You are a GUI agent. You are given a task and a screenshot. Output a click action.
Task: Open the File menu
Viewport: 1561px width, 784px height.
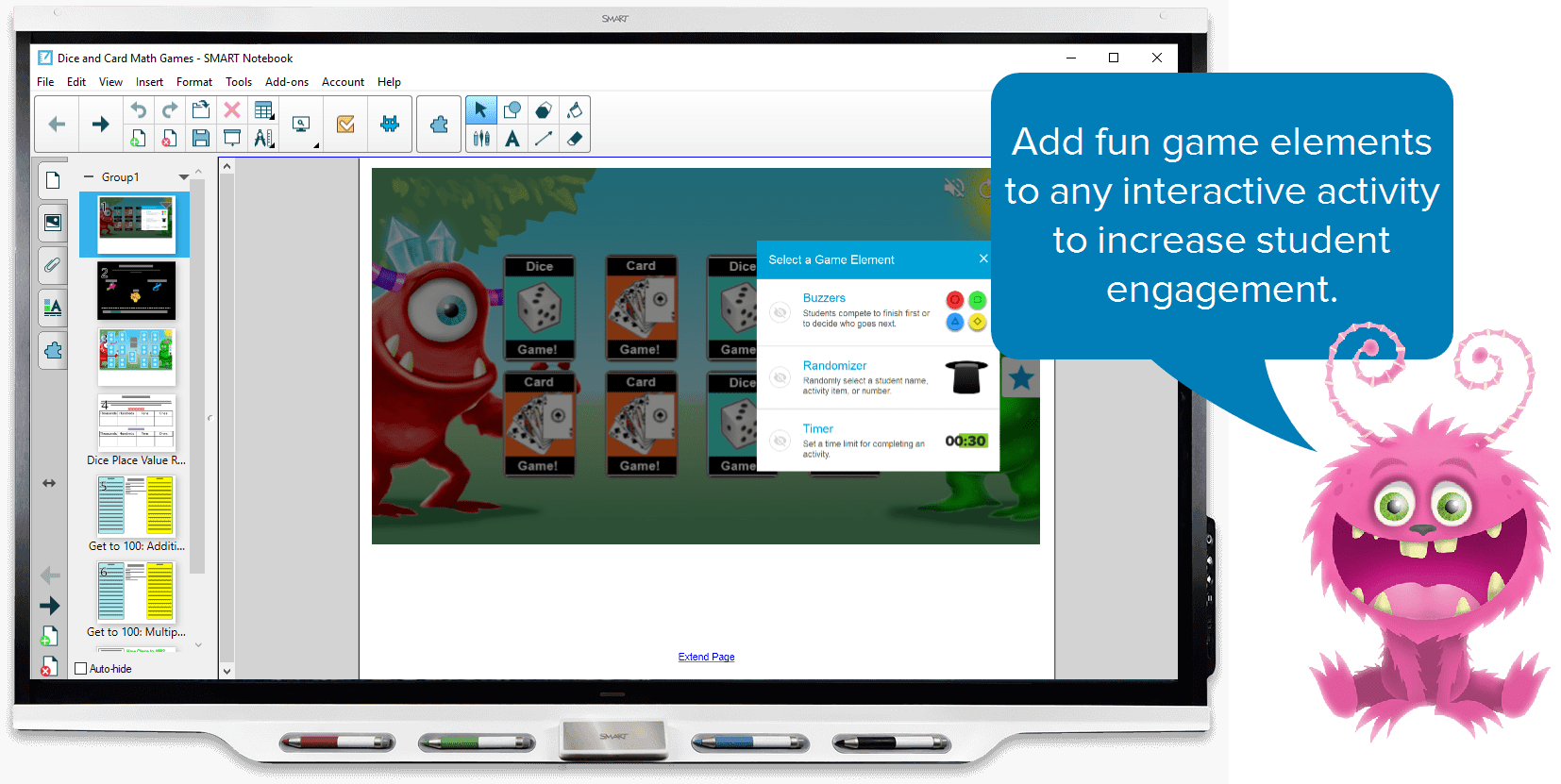click(45, 82)
